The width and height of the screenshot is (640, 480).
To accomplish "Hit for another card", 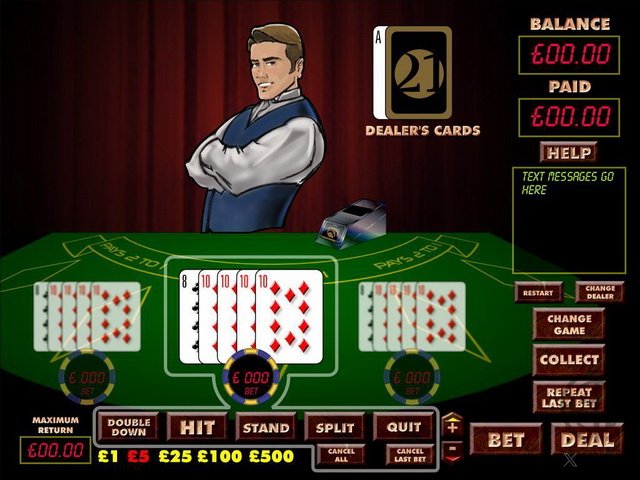I will point(197,427).
